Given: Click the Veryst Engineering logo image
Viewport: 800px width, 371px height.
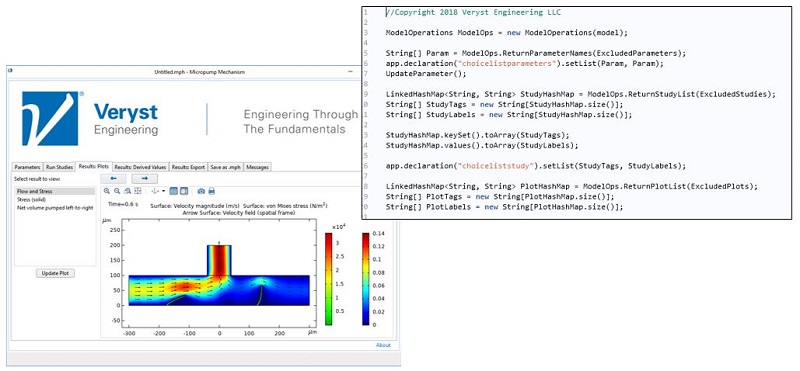Looking at the screenshot, I should coord(50,119).
